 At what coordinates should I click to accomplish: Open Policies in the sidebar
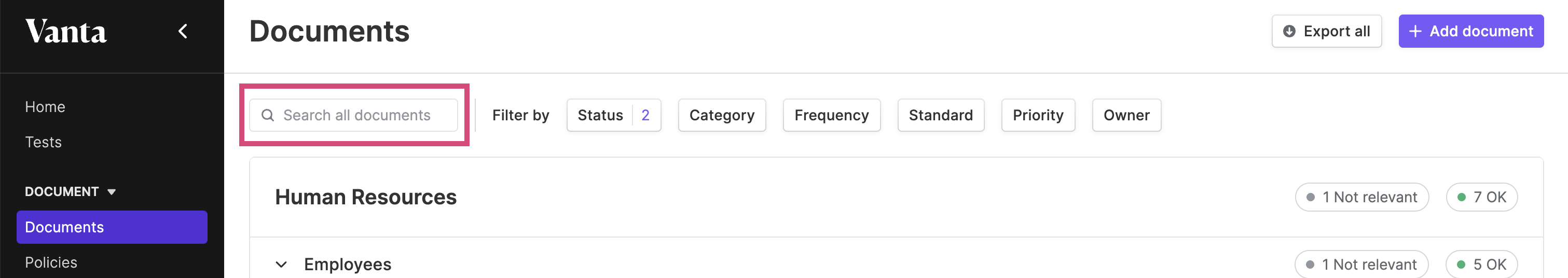tap(51, 262)
